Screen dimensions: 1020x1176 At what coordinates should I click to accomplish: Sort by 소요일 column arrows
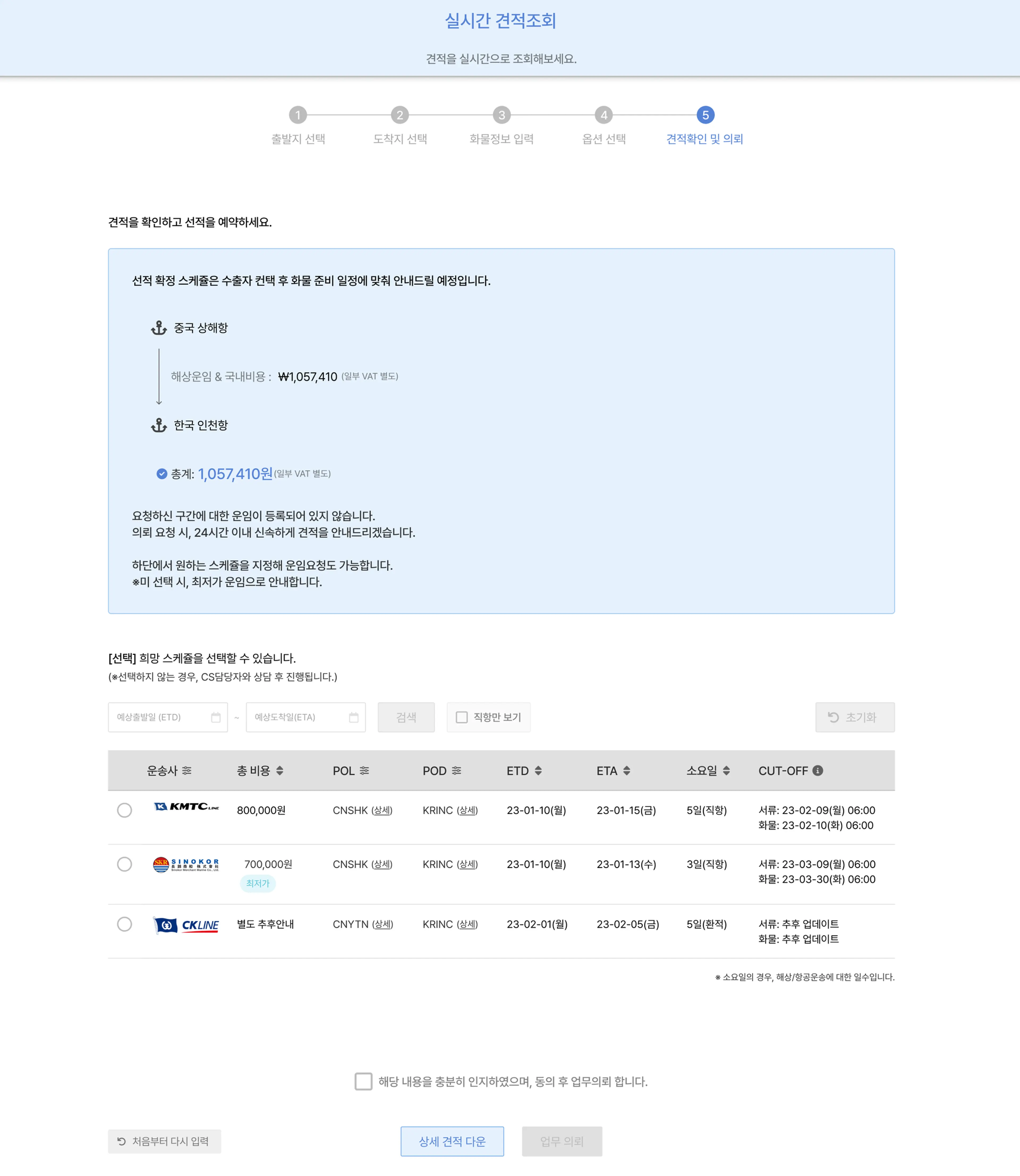(726, 770)
